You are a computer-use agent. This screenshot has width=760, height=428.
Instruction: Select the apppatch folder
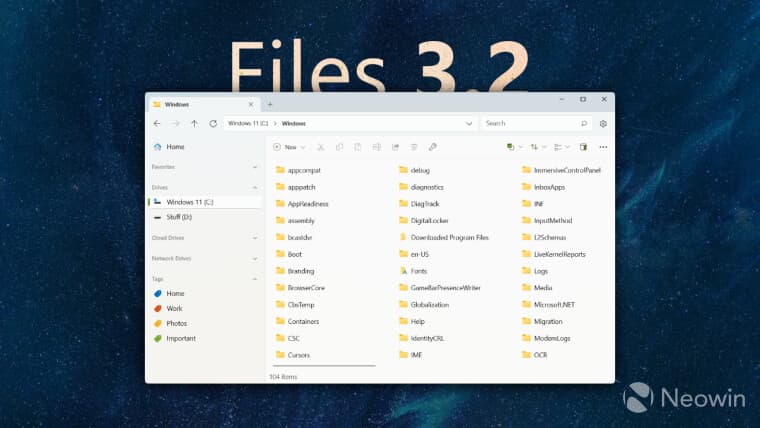(x=295, y=187)
